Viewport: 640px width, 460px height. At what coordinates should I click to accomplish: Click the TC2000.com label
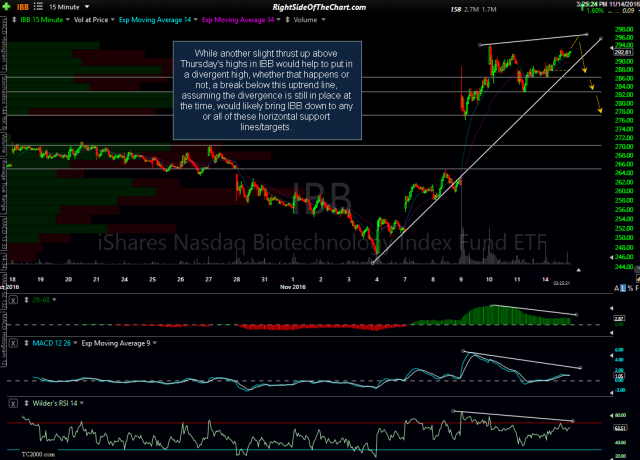(38, 454)
